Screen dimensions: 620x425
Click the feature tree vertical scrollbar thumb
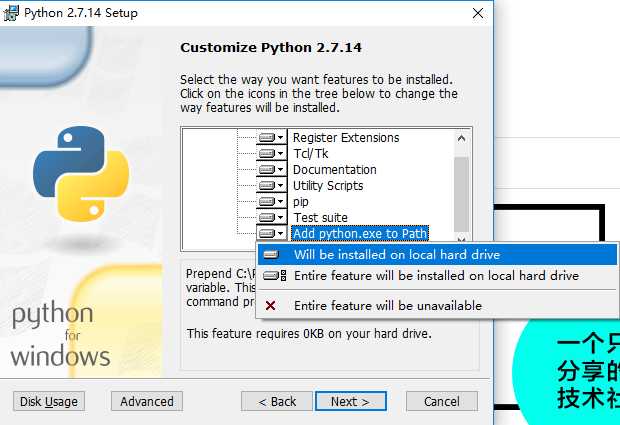point(461,194)
